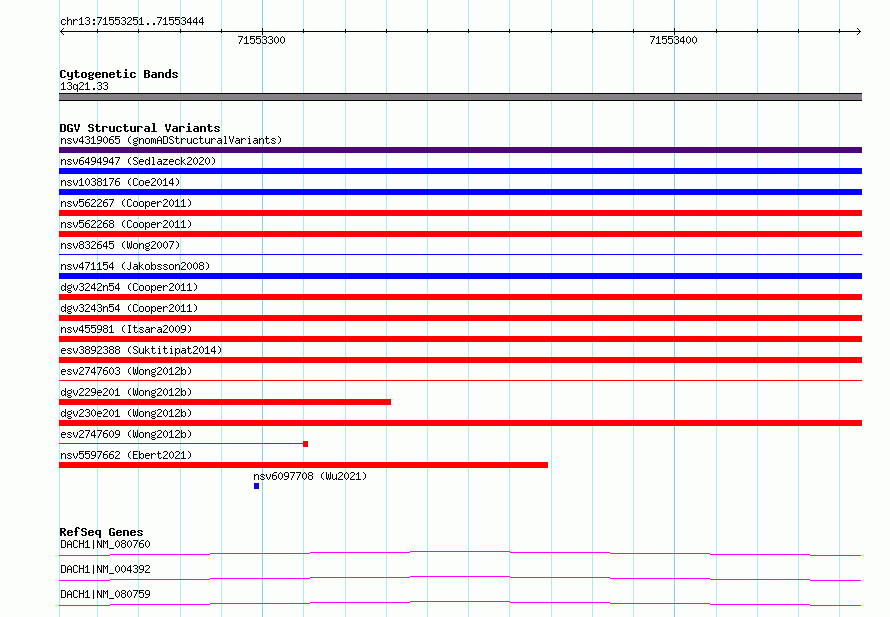The width and height of the screenshot is (890, 617).
Task: Open the DGV Structural Variants track title
Action: coord(140,128)
